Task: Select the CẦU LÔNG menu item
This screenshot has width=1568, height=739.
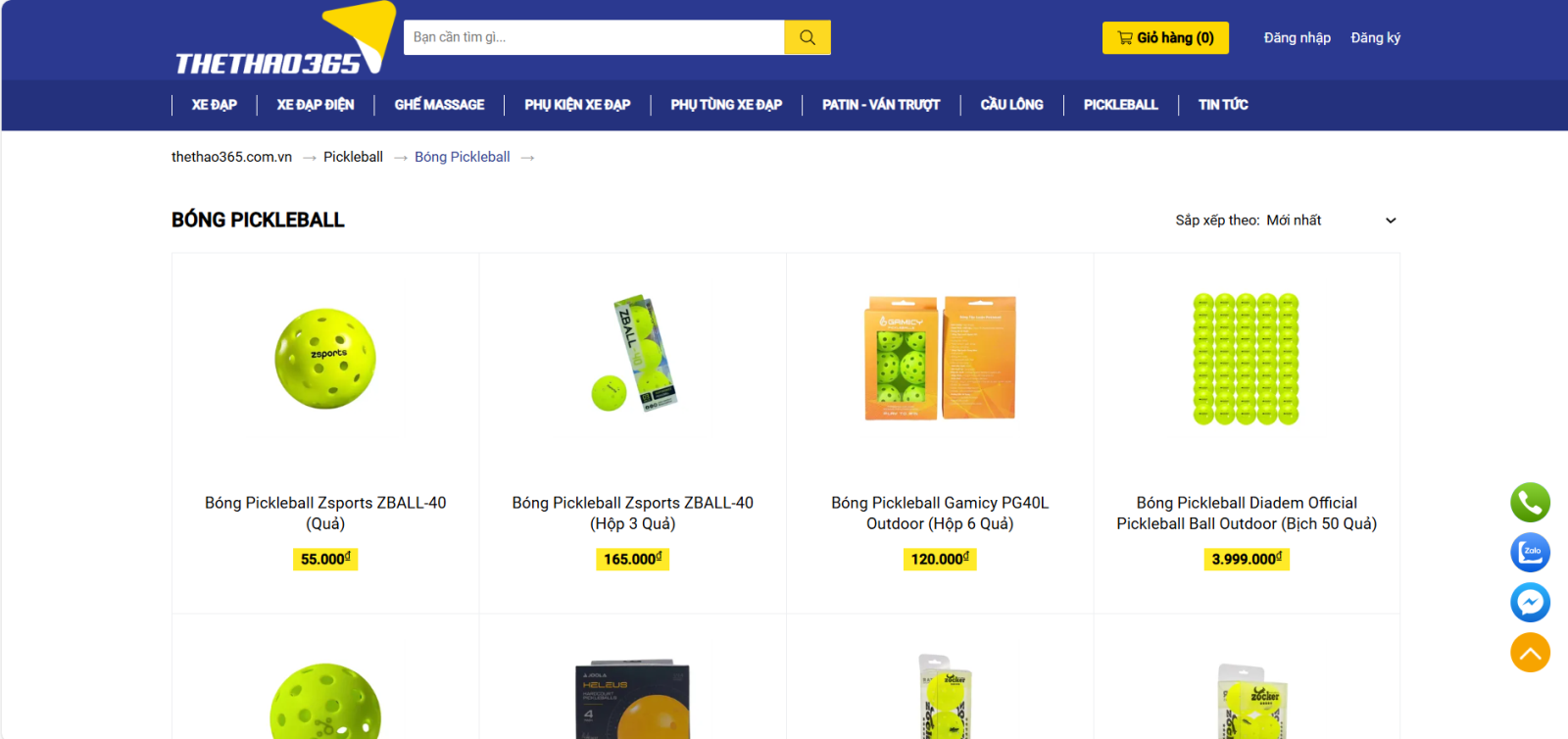Action: 1011,105
